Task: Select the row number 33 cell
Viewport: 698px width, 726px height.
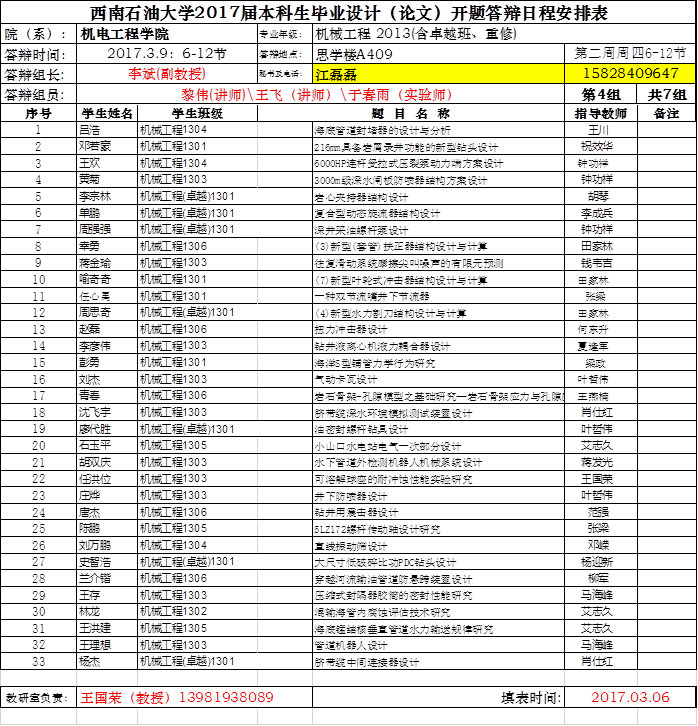Action: 38,661
